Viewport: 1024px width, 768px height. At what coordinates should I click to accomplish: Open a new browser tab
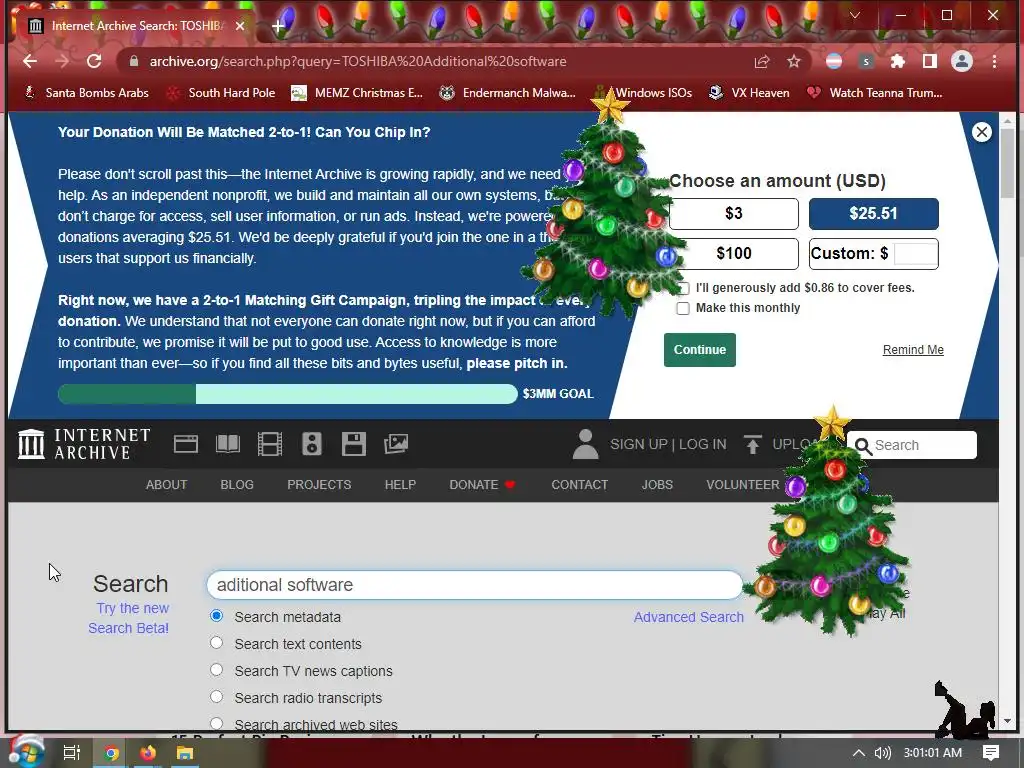pyautogui.click(x=278, y=26)
